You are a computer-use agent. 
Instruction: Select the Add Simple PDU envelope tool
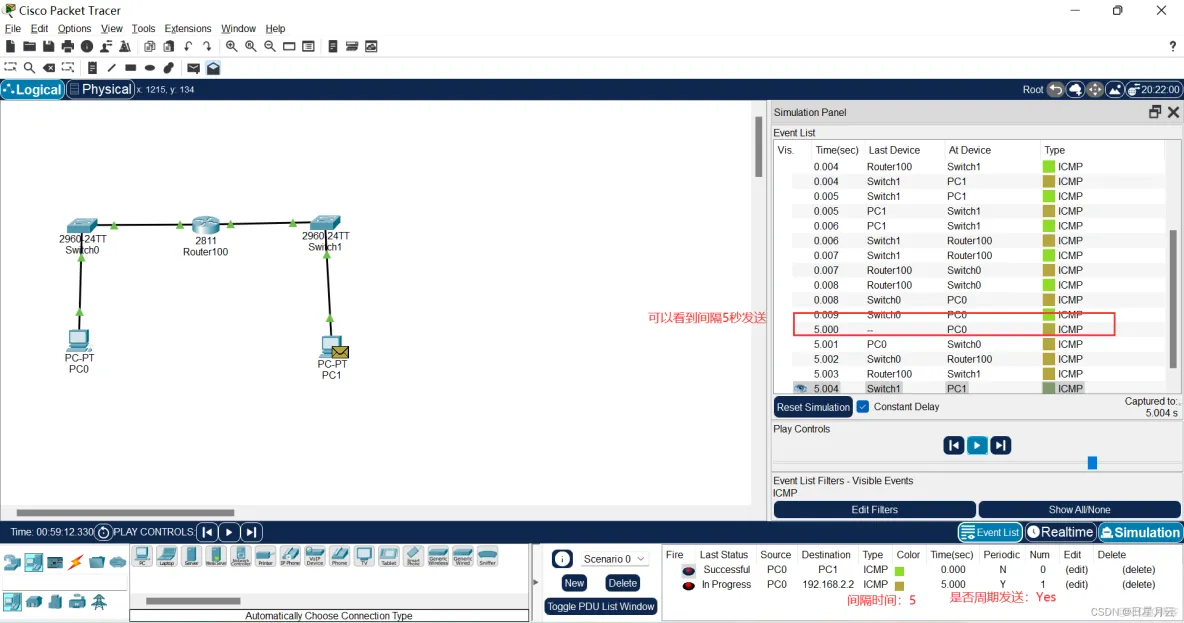(193, 68)
